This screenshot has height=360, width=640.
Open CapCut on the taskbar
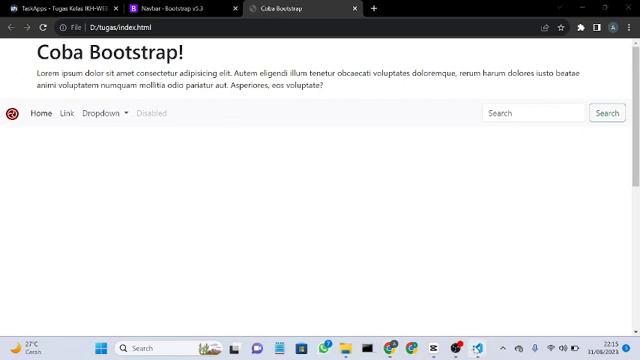click(x=433, y=349)
